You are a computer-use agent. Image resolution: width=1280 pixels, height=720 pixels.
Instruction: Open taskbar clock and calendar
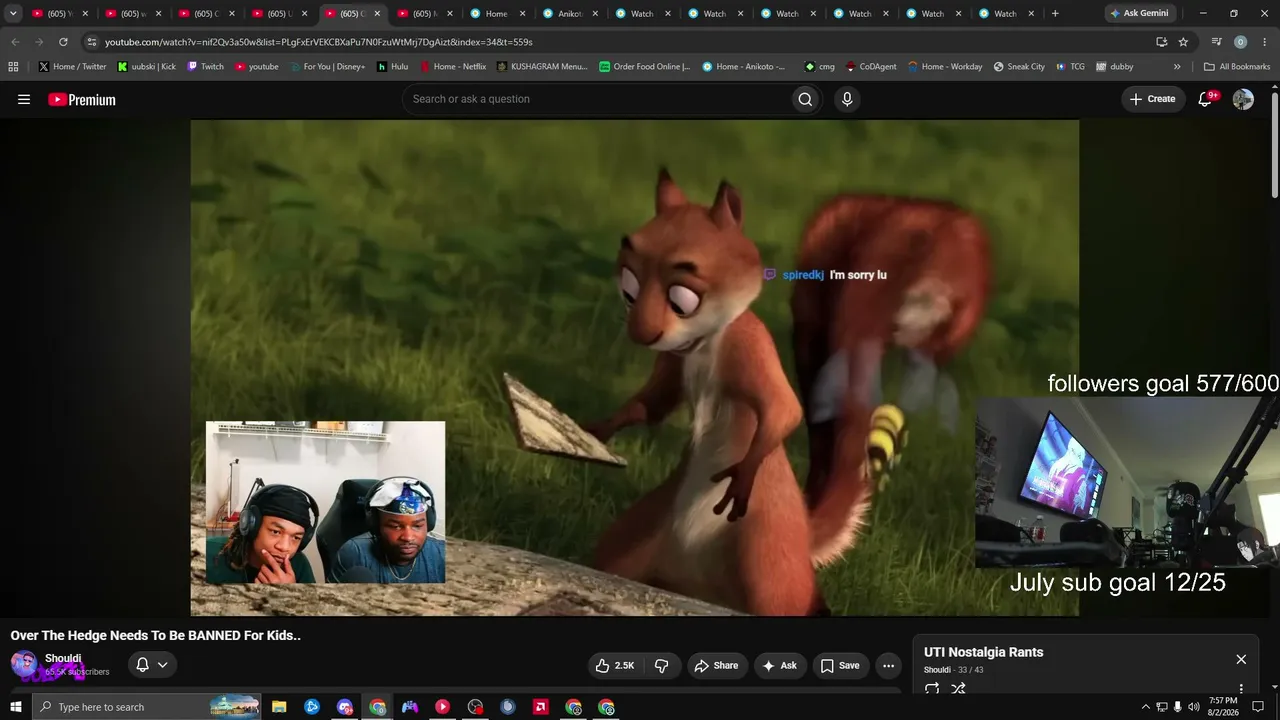point(1223,707)
